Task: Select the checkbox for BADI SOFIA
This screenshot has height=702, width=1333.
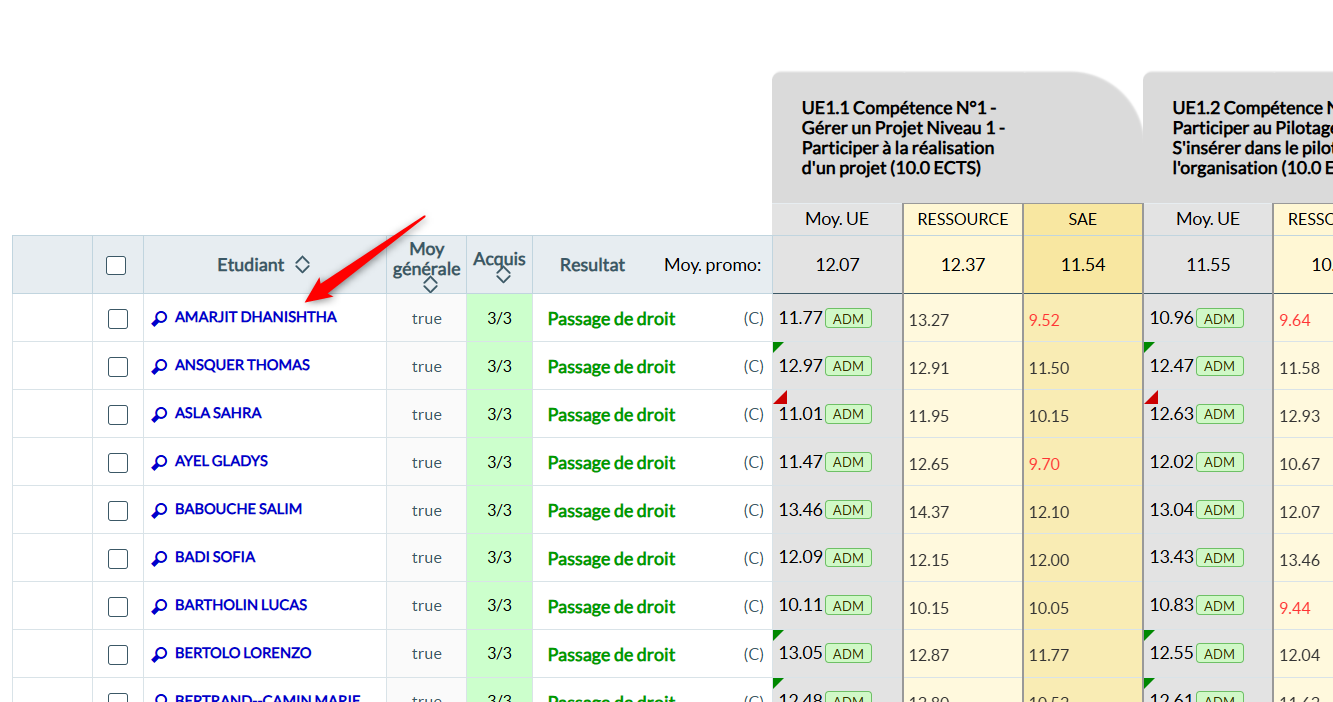Action: (x=118, y=559)
